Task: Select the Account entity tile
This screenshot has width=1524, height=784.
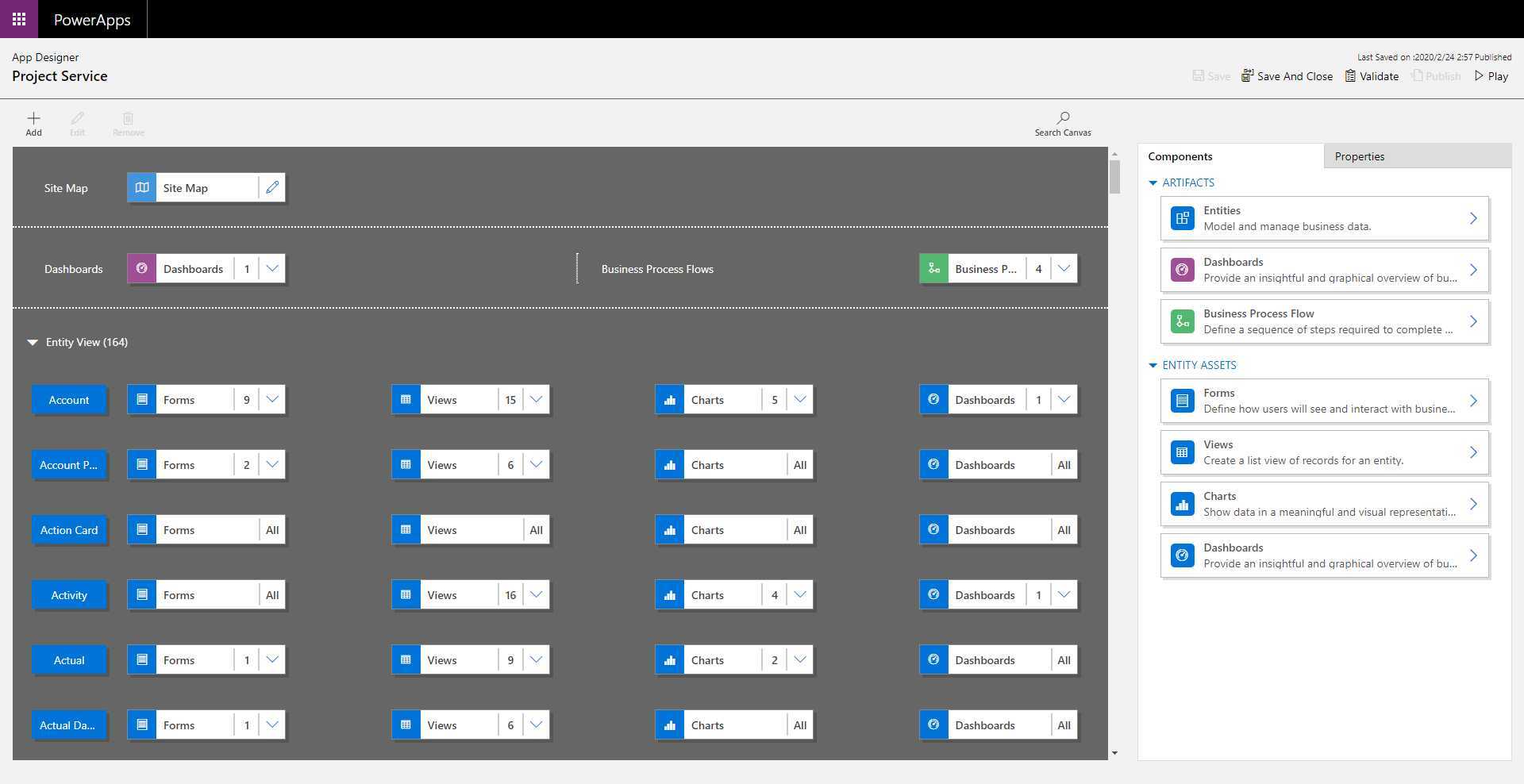Action: 69,400
